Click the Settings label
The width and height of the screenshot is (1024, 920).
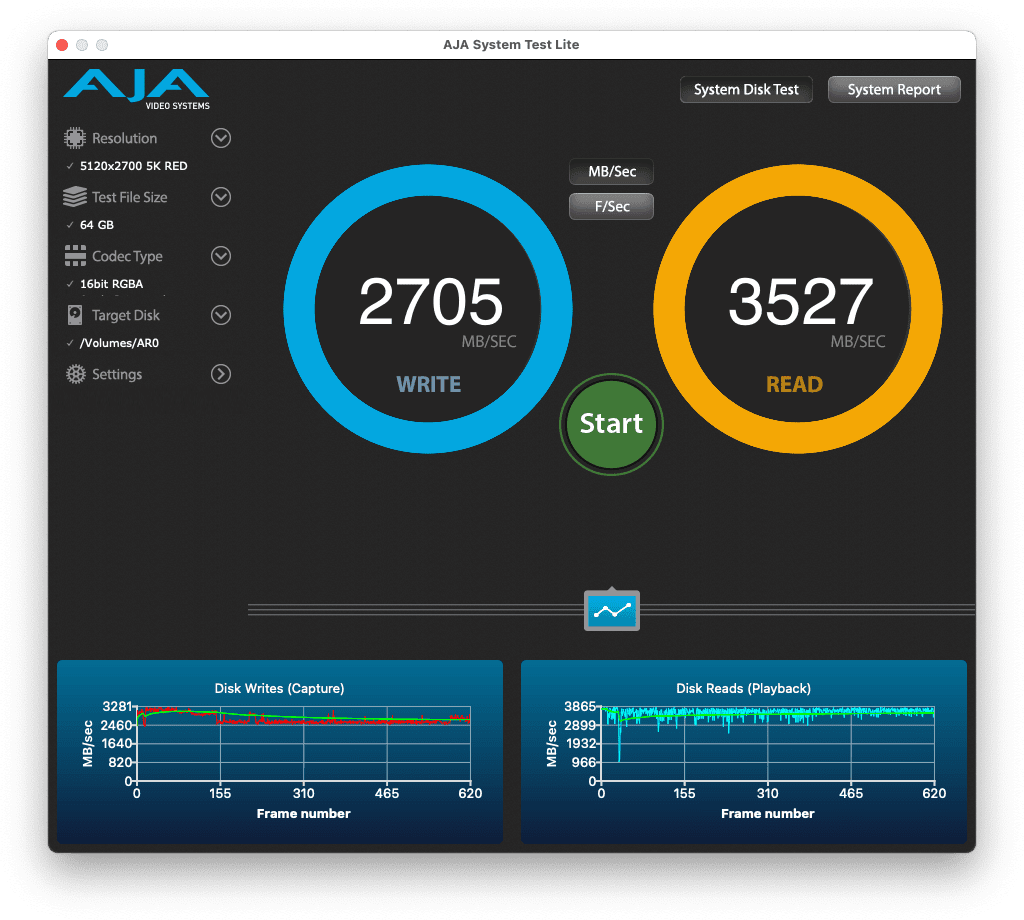click(117, 374)
